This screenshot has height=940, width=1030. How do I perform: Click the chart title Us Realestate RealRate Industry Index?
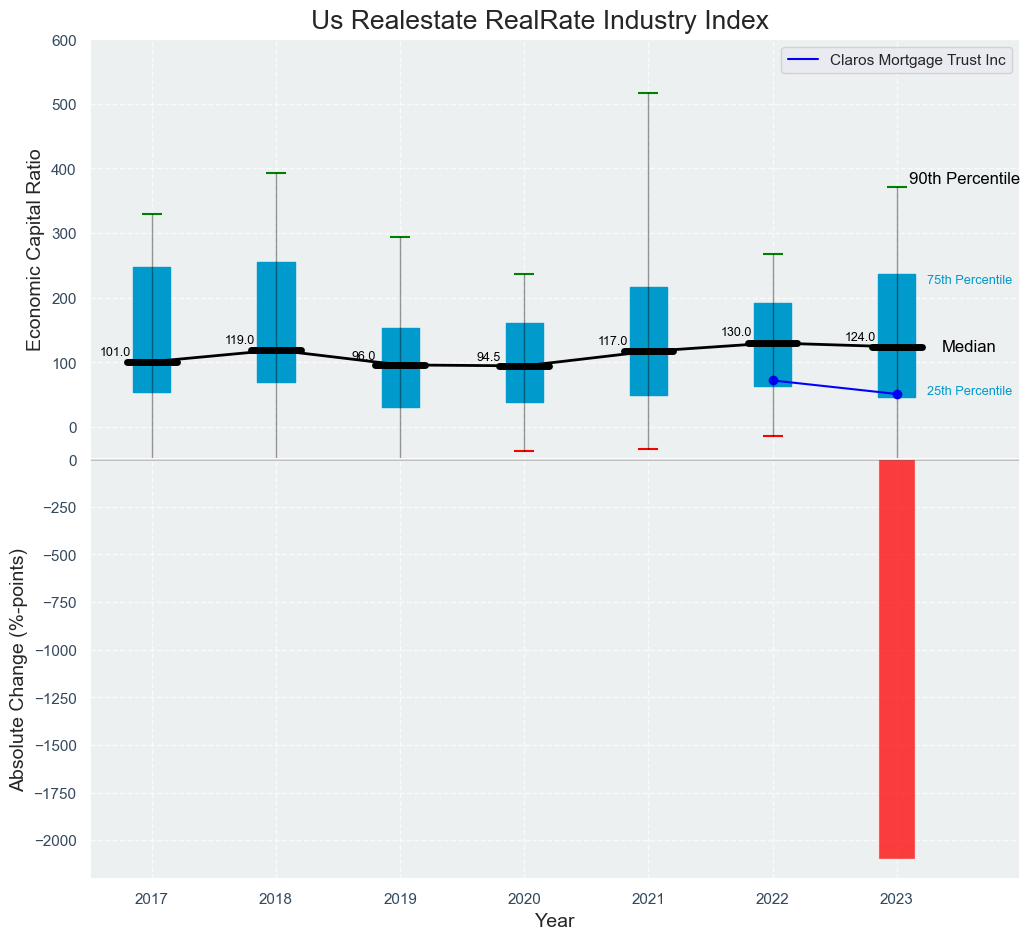539,20
